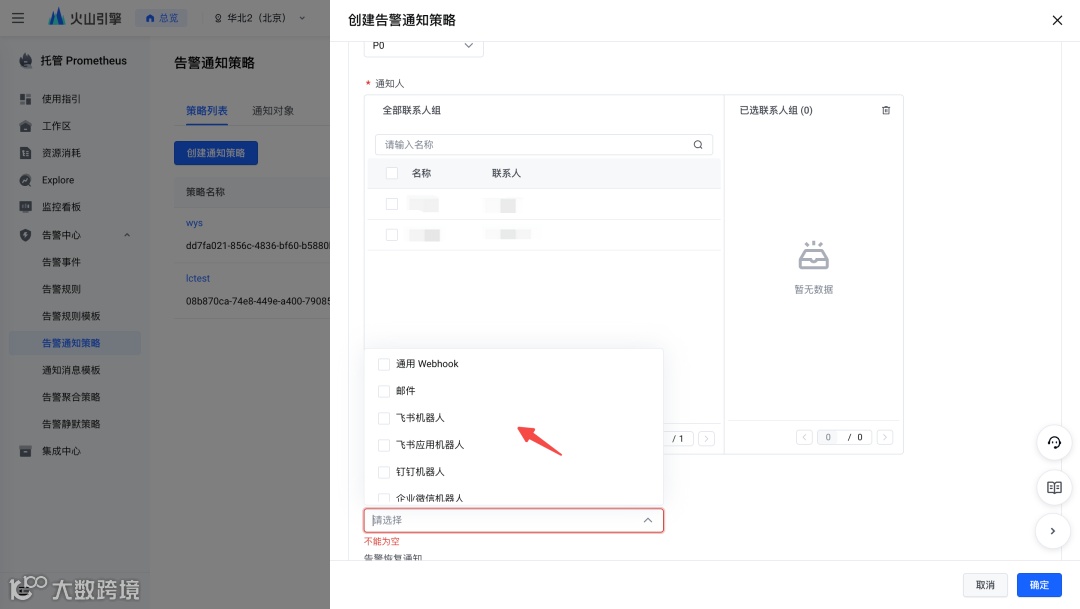Open 通知消息模板 in sidebar

coord(71,370)
